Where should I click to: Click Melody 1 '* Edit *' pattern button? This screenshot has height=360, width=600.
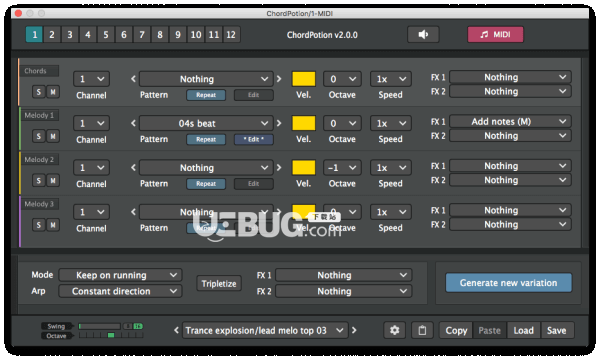click(254, 139)
